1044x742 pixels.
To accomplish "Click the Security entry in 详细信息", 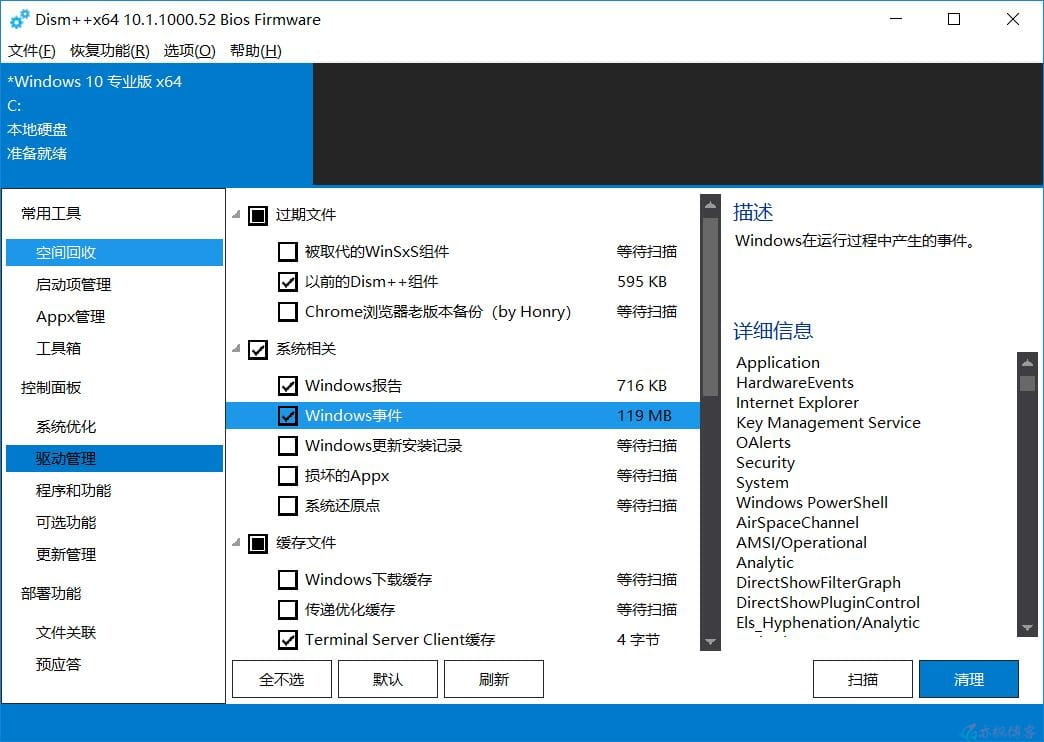I will click(765, 463).
